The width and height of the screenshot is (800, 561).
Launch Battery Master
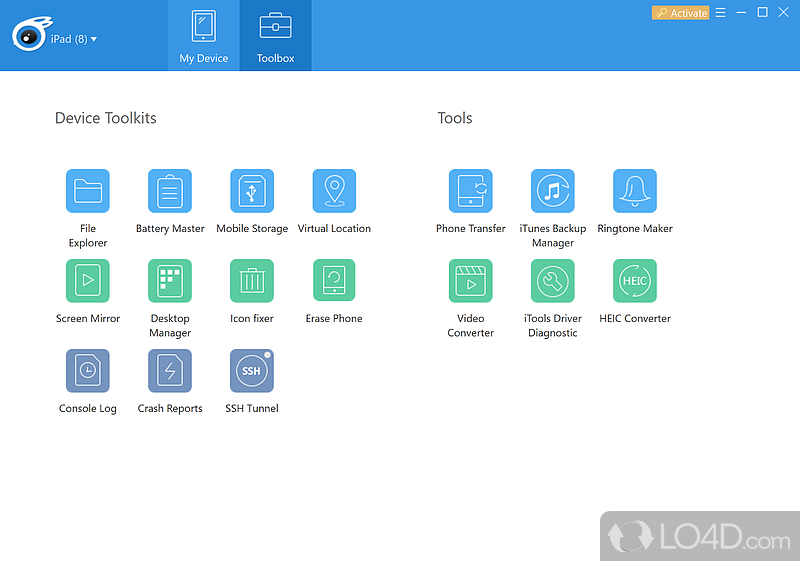pyautogui.click(x=170, y=191)
